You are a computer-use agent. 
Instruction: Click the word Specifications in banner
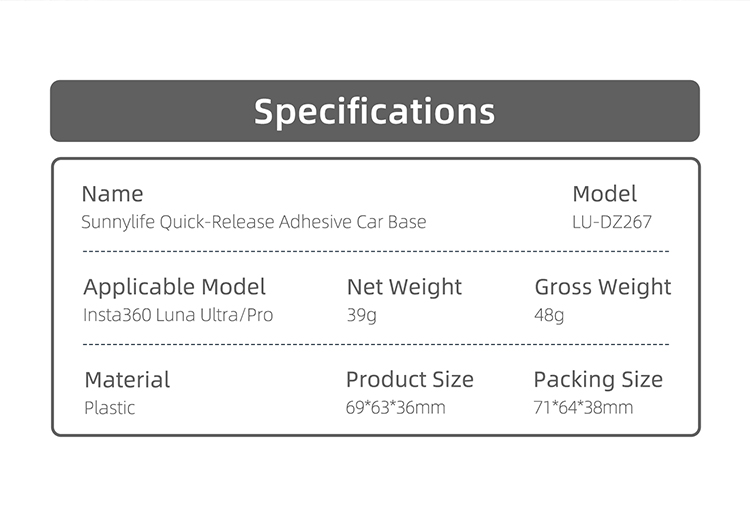click(375, 112)
